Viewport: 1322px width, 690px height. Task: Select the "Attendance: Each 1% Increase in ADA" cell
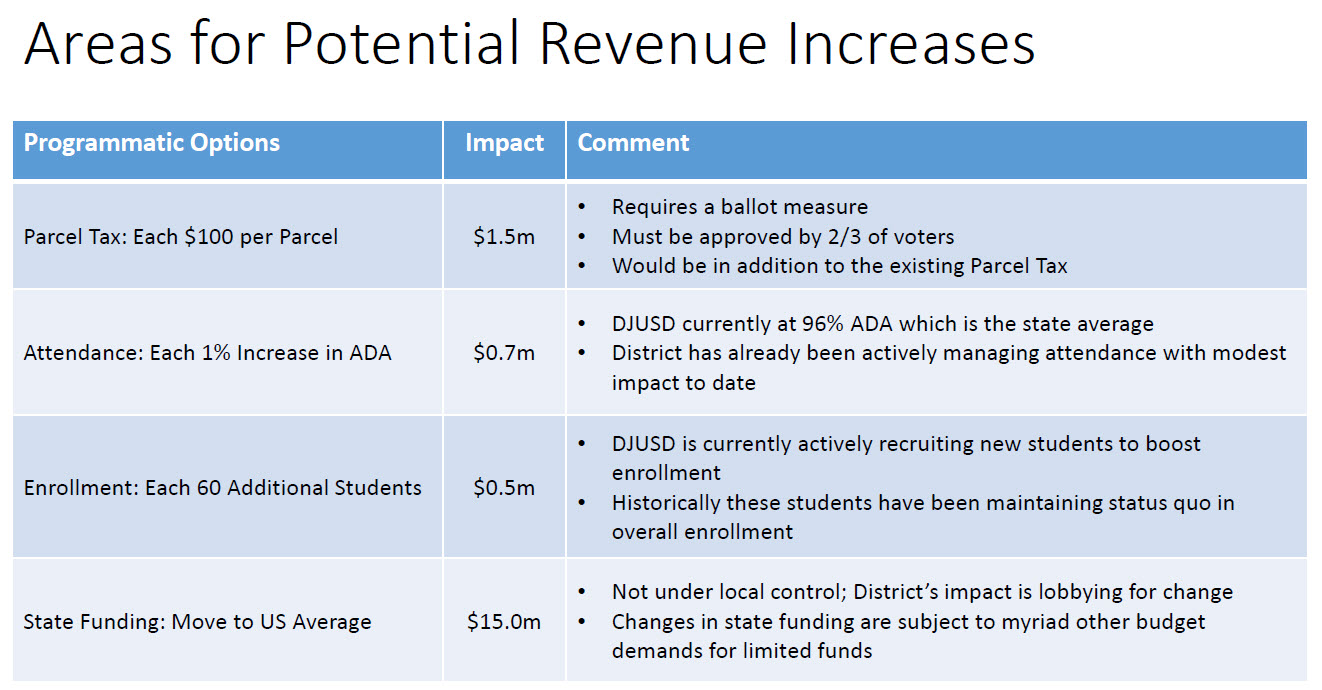(208, 353)
